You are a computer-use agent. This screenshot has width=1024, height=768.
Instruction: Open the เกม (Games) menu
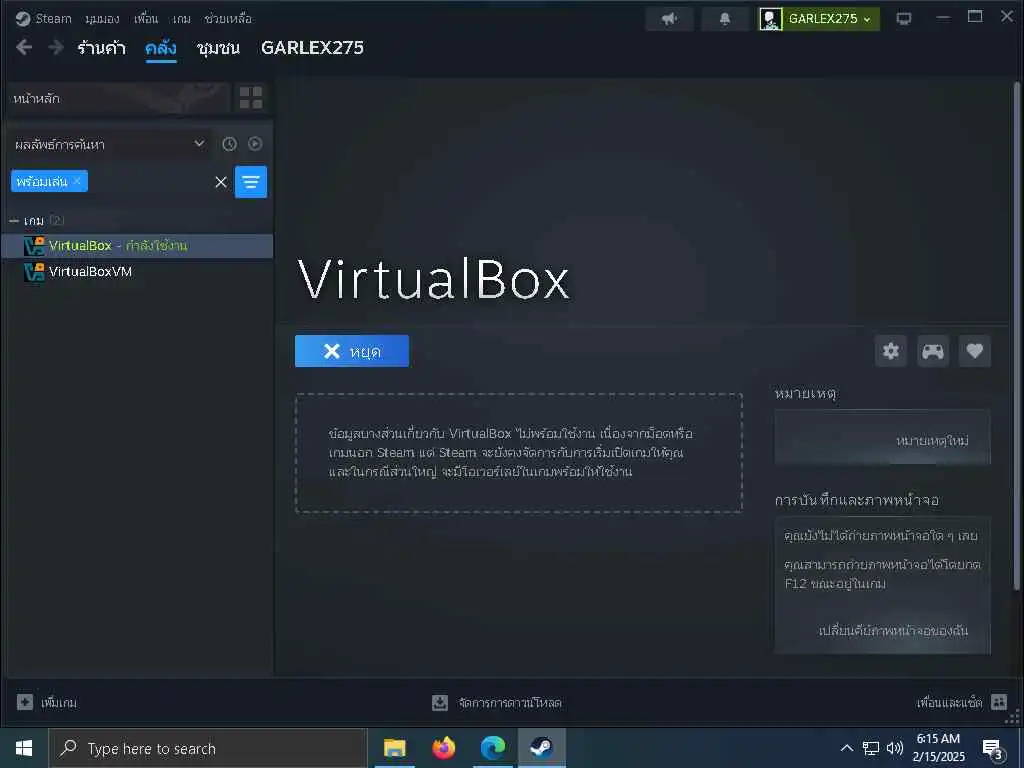point(182,18)
